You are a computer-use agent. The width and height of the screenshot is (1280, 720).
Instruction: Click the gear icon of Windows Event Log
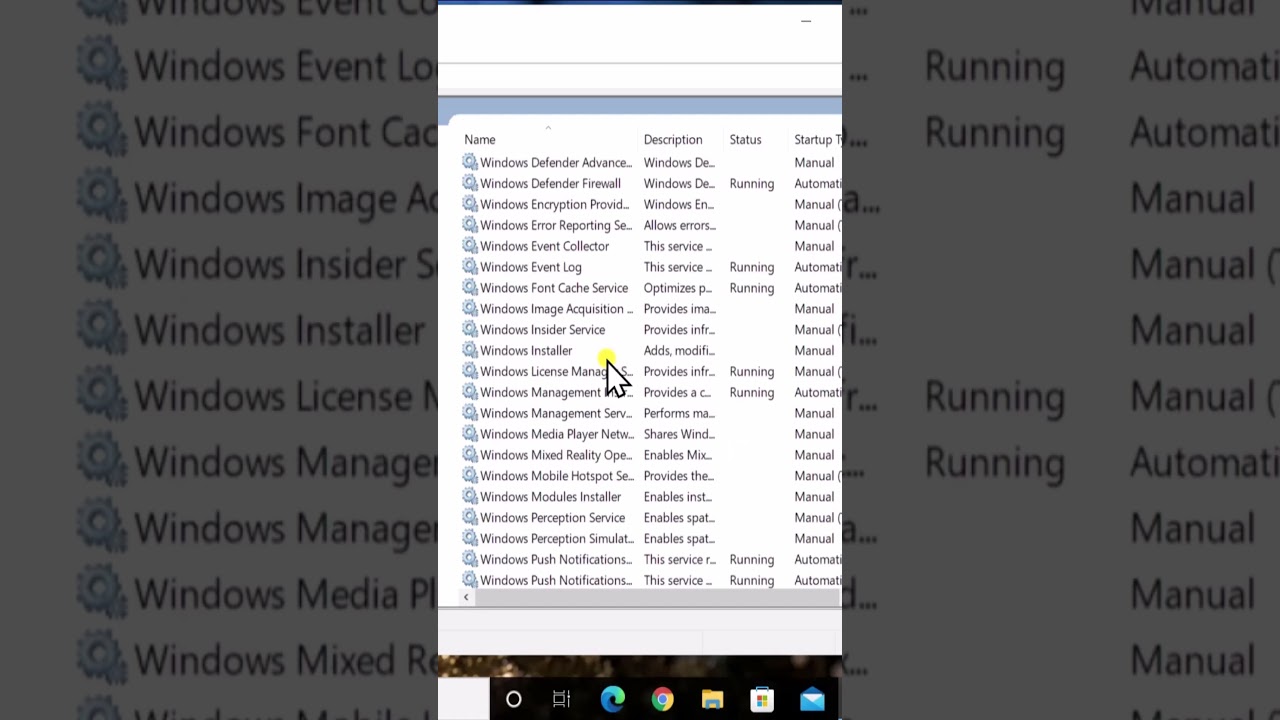point(470,267)
